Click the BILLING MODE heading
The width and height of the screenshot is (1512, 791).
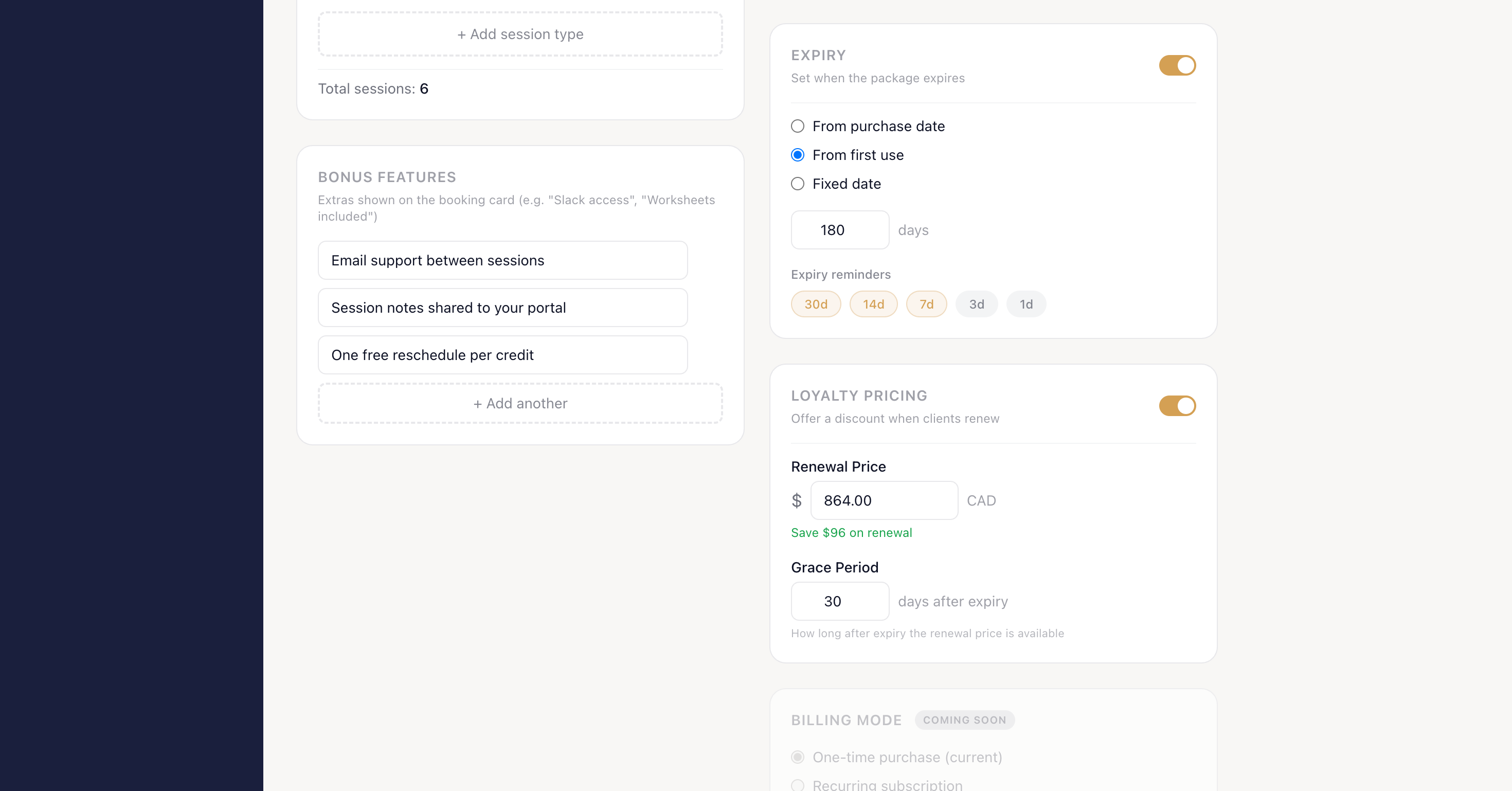pyautogui.click(x=846, y=720)
